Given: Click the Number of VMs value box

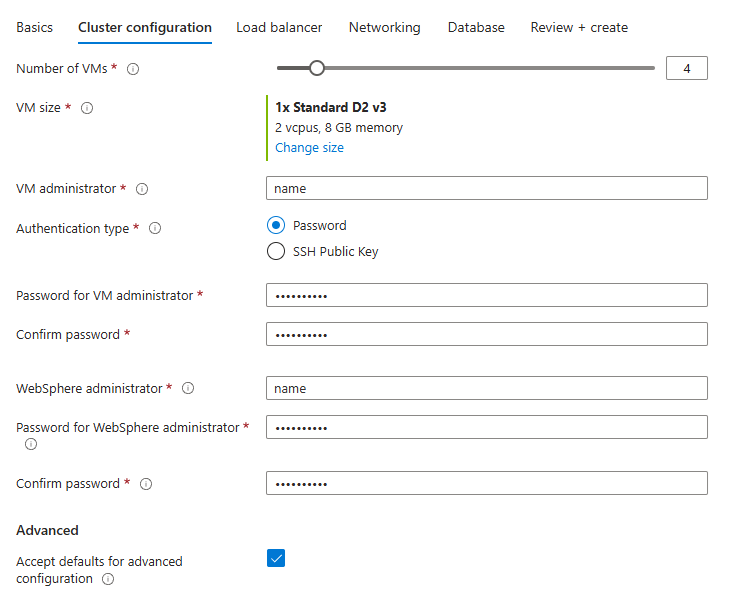Looking at the screenshot, I should [x=686, y=68].
